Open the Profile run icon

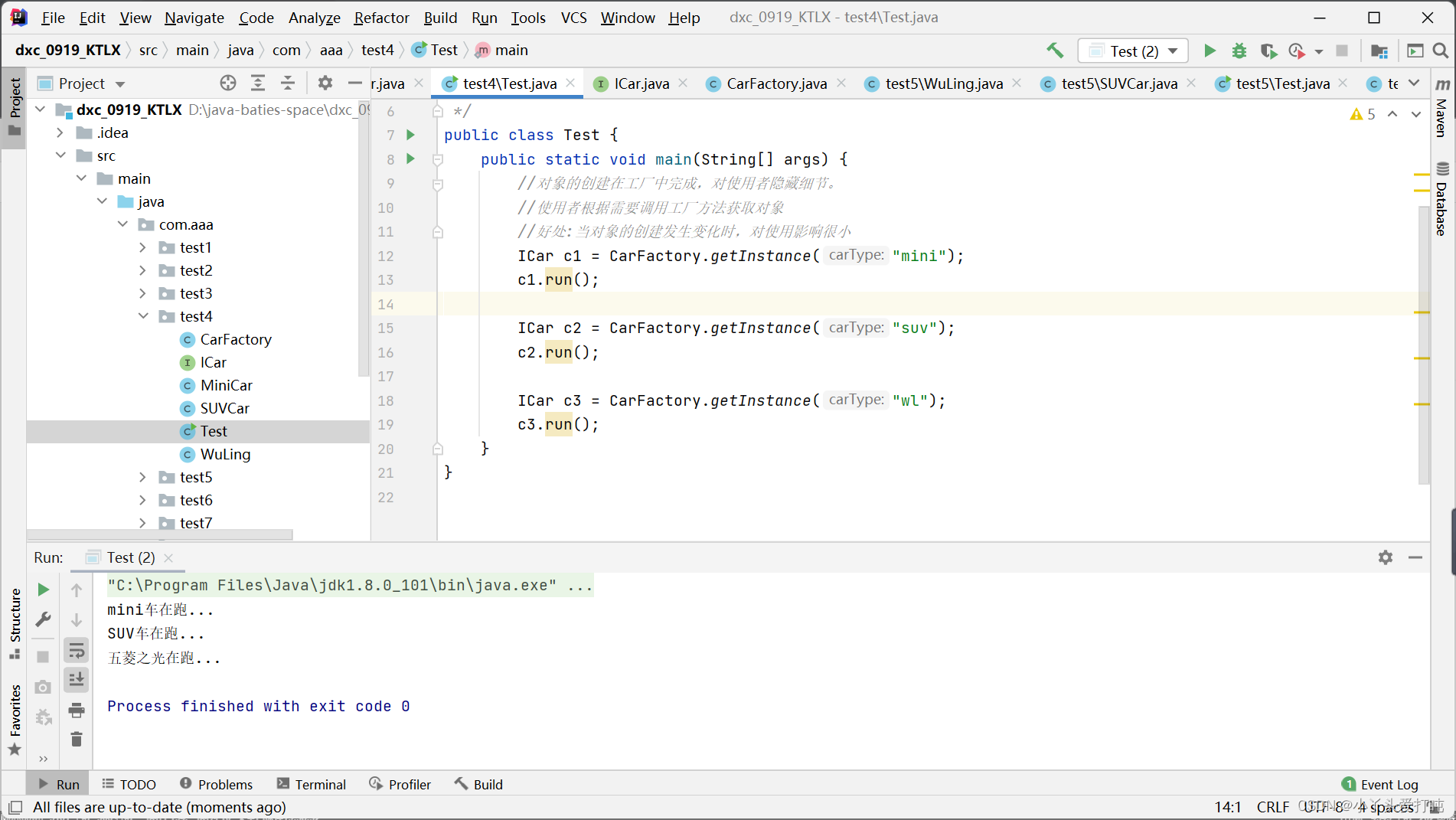click(x=1296, y=51)
